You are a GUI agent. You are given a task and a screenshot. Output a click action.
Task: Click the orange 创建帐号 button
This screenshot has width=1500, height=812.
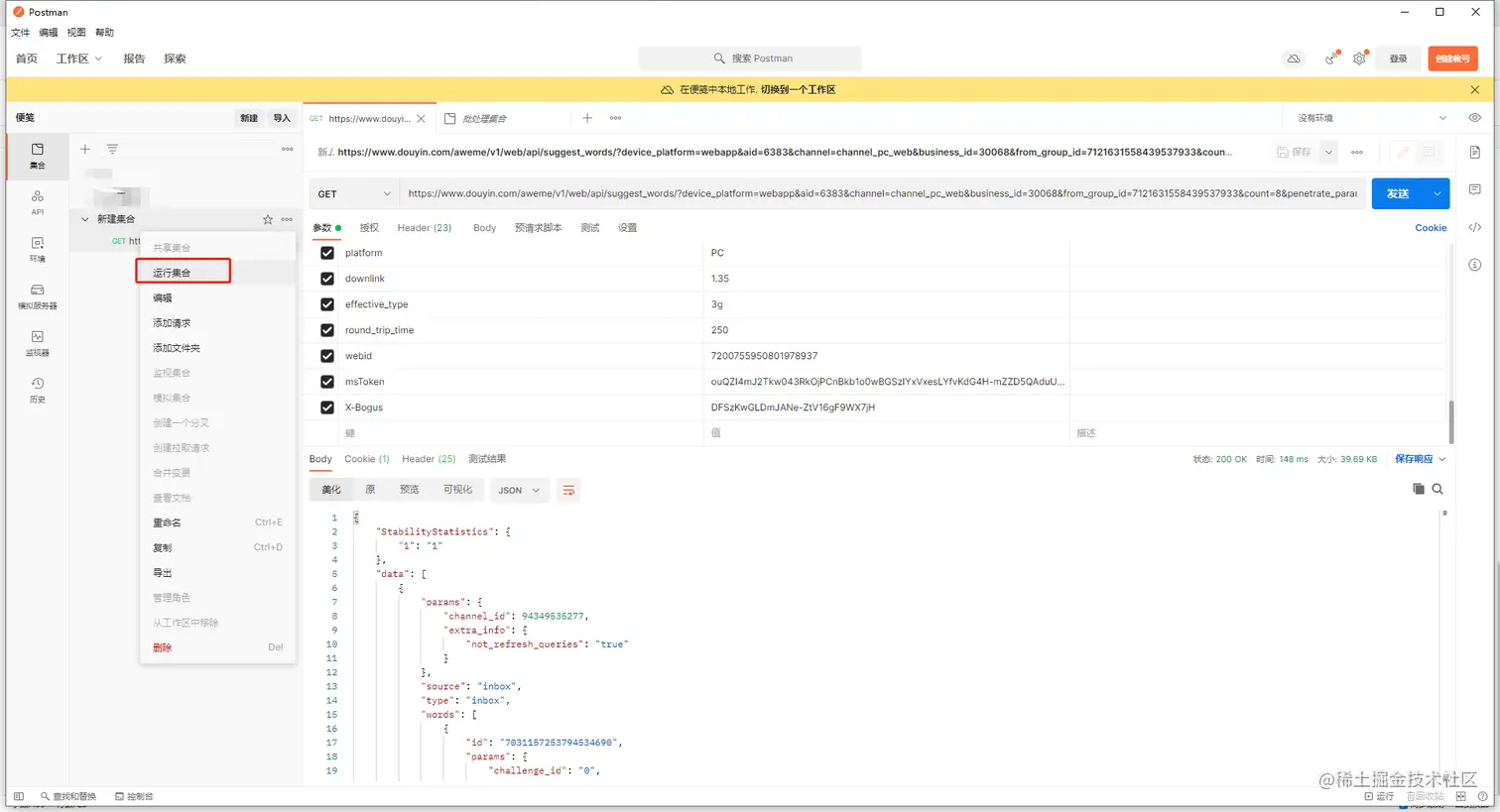[x=1452, y=58]
